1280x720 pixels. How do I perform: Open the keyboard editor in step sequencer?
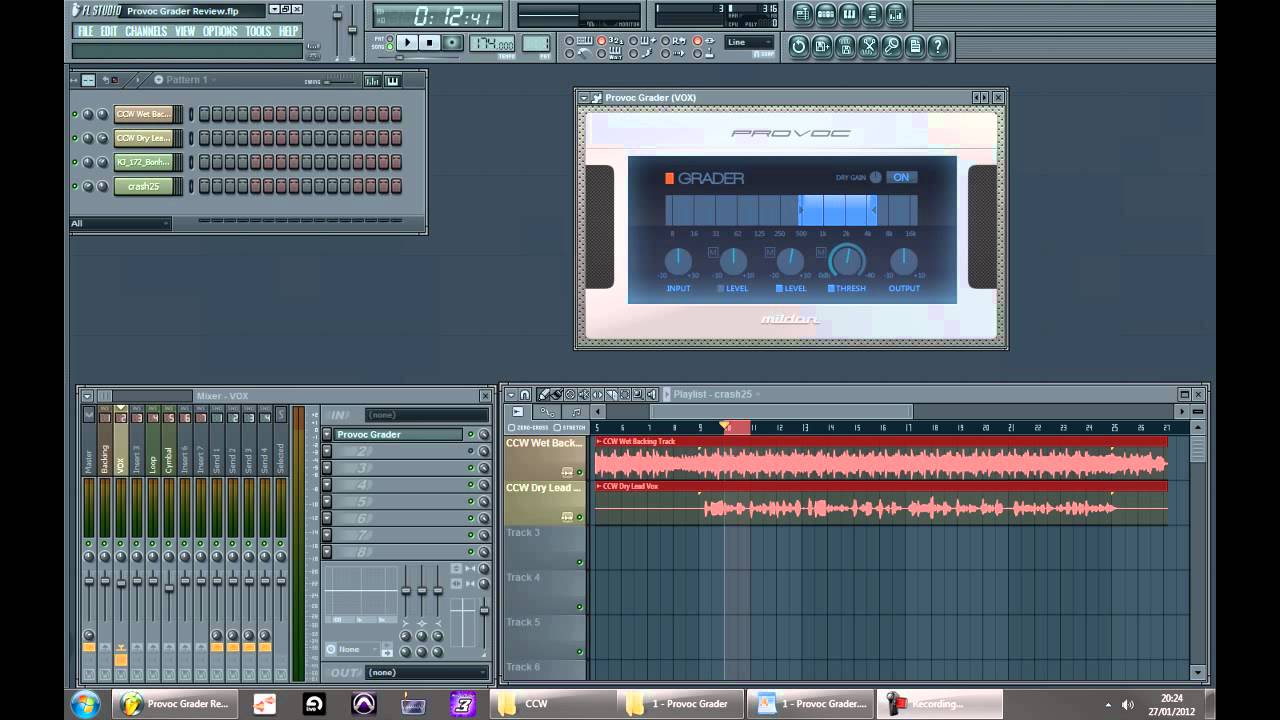point(392,80)
